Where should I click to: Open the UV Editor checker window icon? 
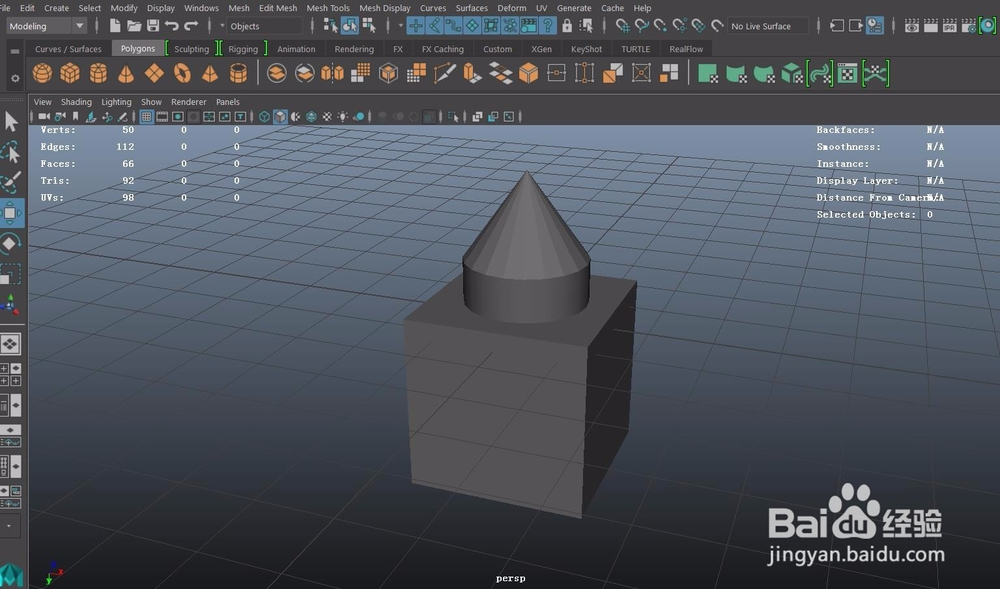pos(848,73)
